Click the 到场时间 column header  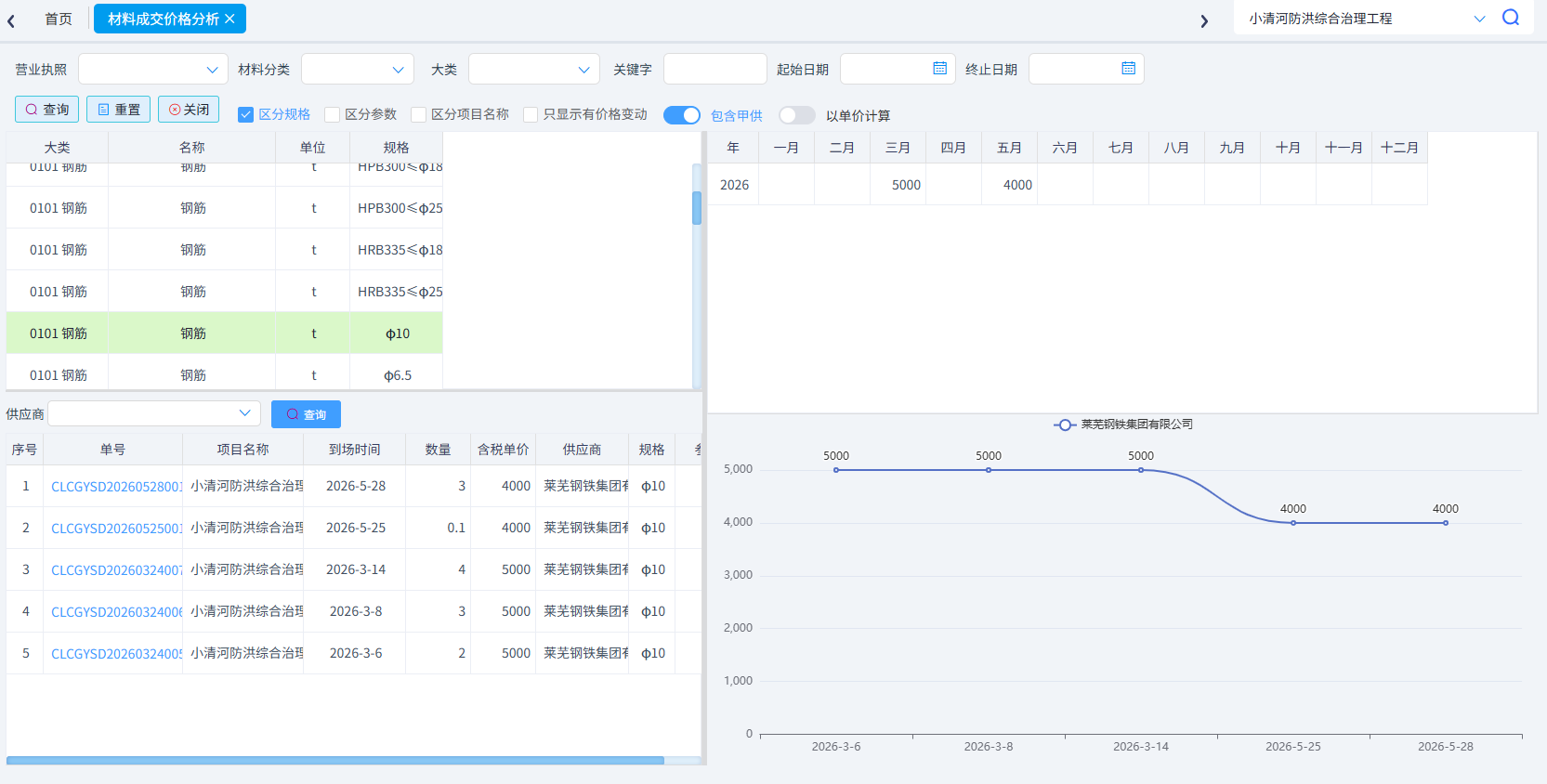click(355, 450)
